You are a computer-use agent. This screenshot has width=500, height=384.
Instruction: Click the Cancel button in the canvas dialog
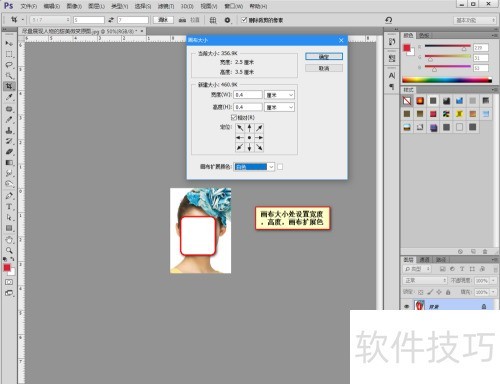[324, 68]
